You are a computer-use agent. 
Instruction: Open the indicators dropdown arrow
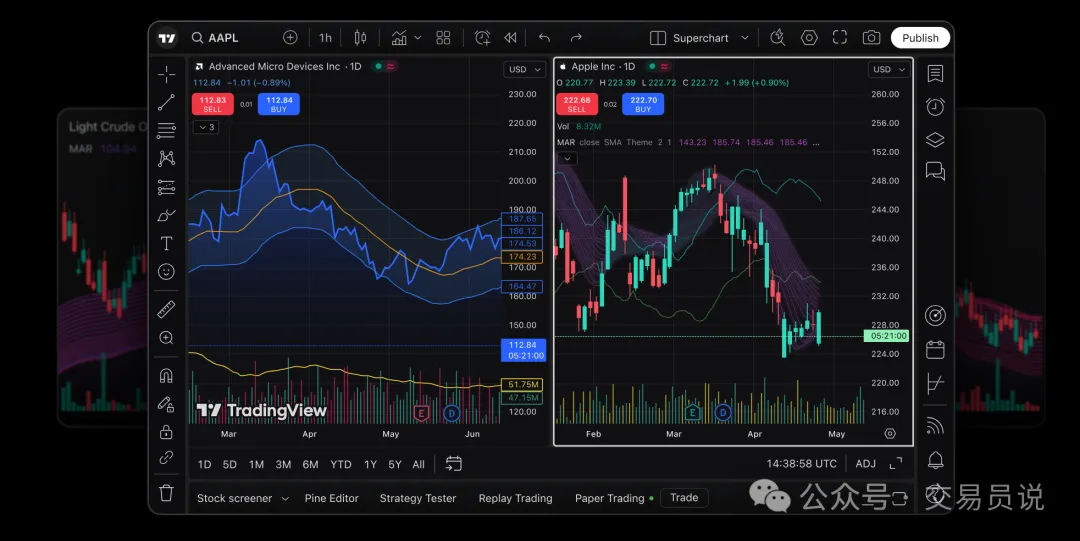pos(417,38)
